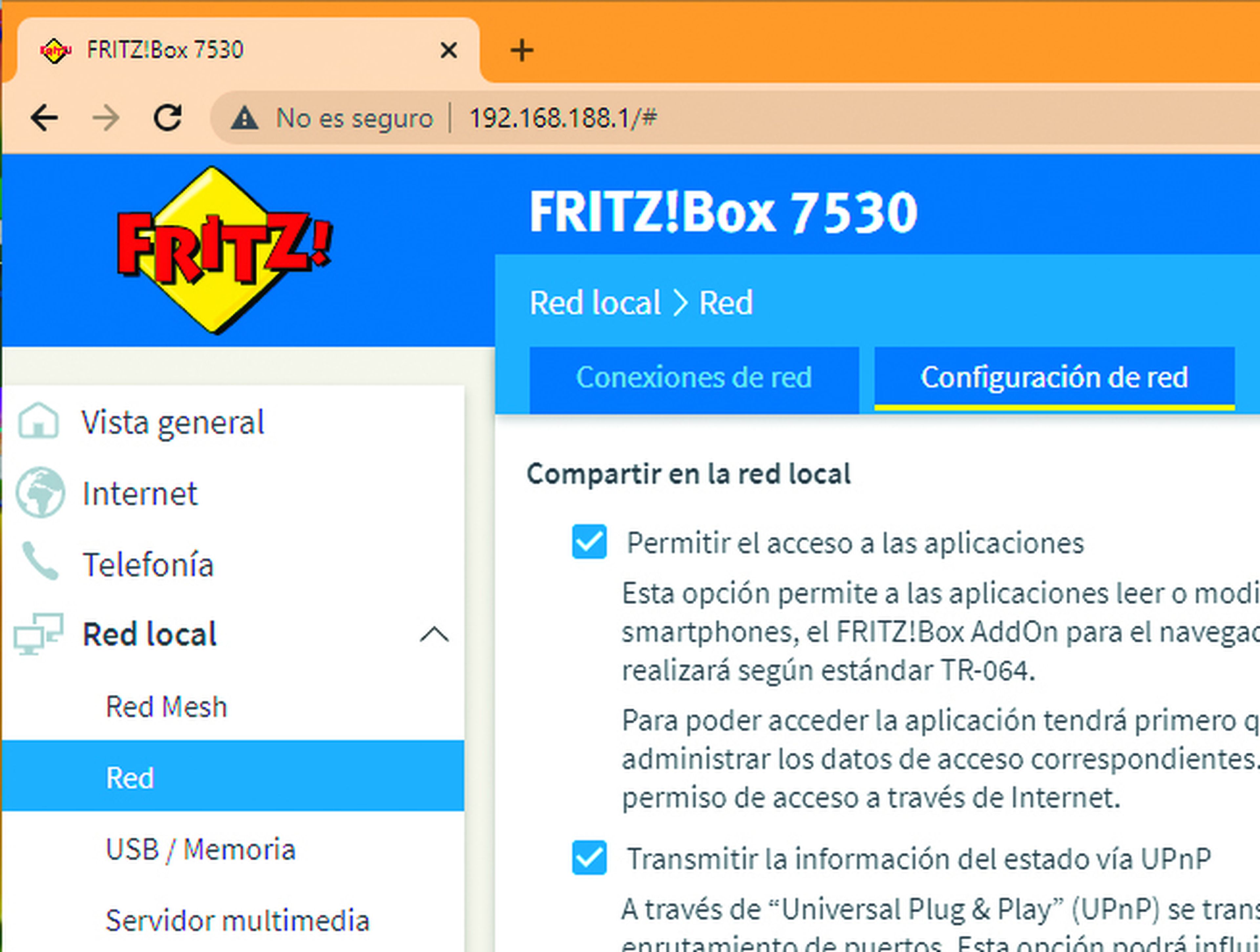The width and height of the screenshot is (1260, 952).
Task: Select the highlighted Red submenu item
Action: [233, 776]
